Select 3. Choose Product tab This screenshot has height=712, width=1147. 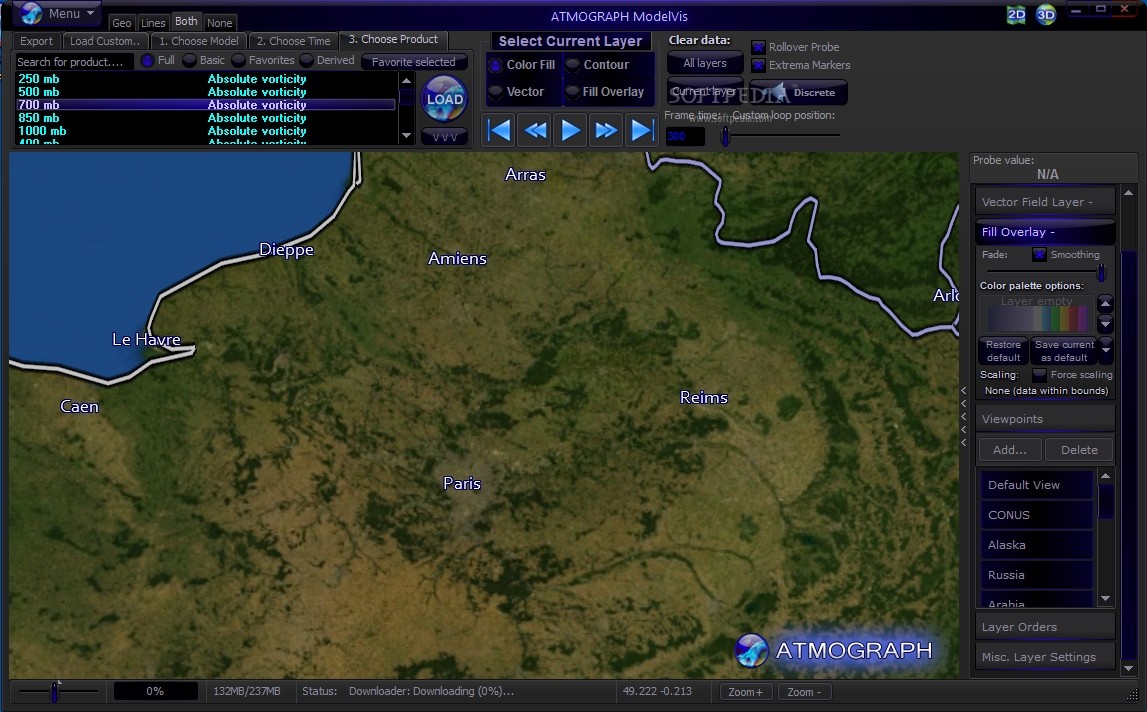click(x=394, y=40)
